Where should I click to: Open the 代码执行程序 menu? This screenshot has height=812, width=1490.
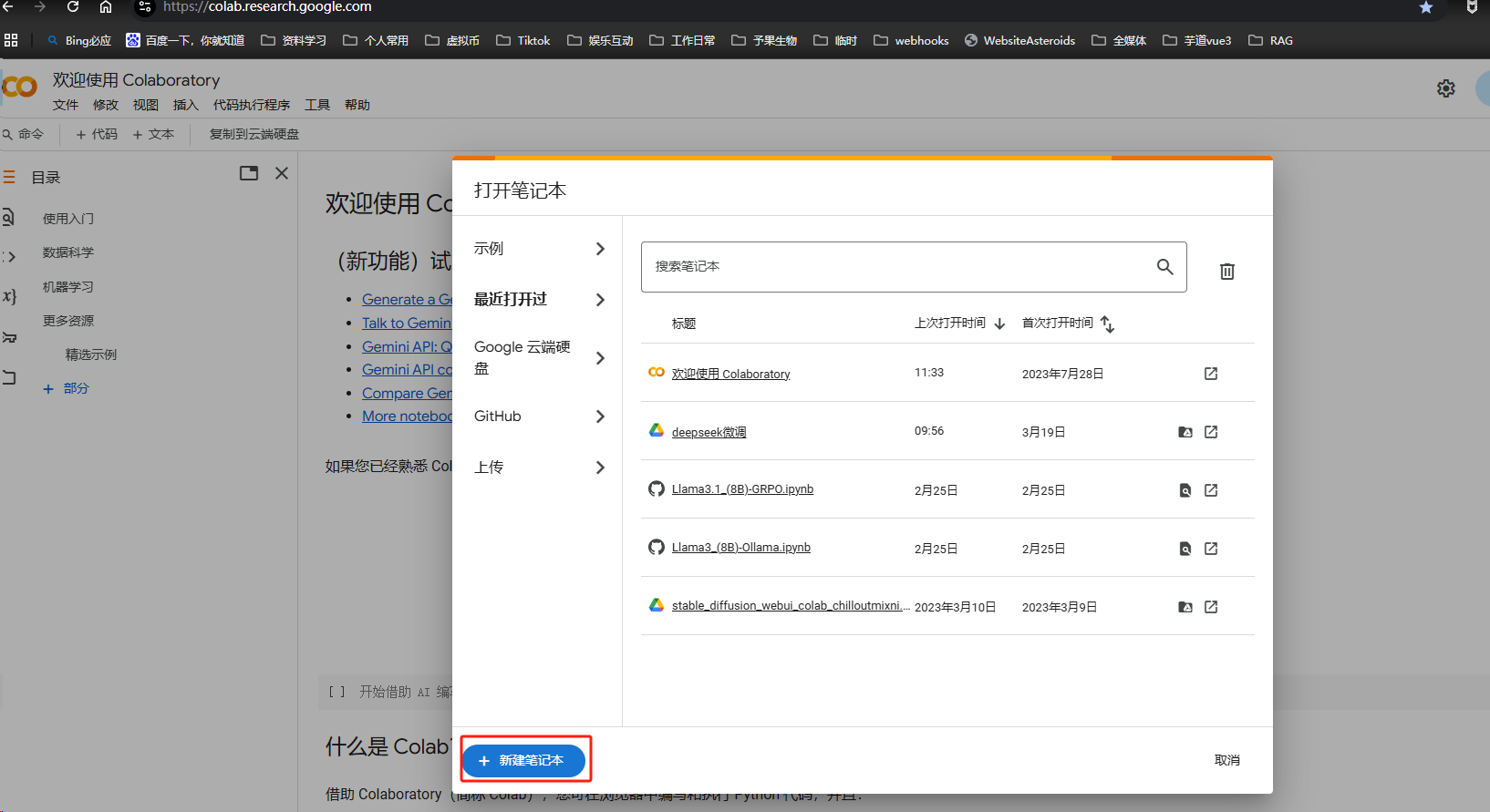(252, 105)
